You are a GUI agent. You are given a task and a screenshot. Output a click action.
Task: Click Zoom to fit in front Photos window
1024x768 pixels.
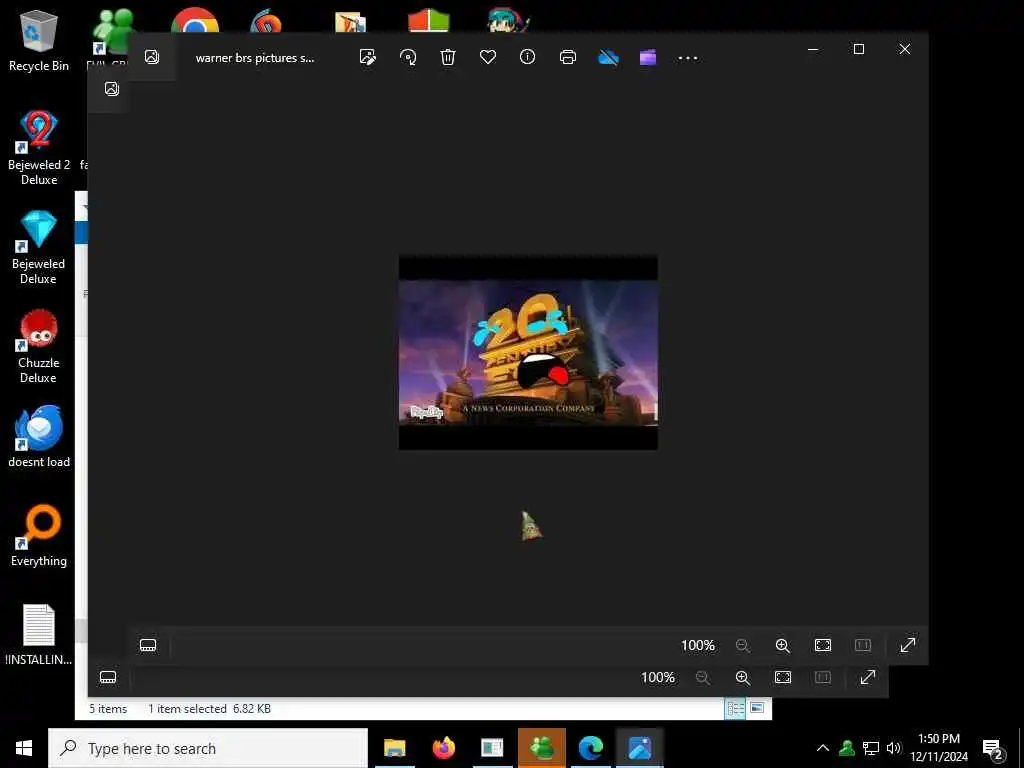point(823,646)
